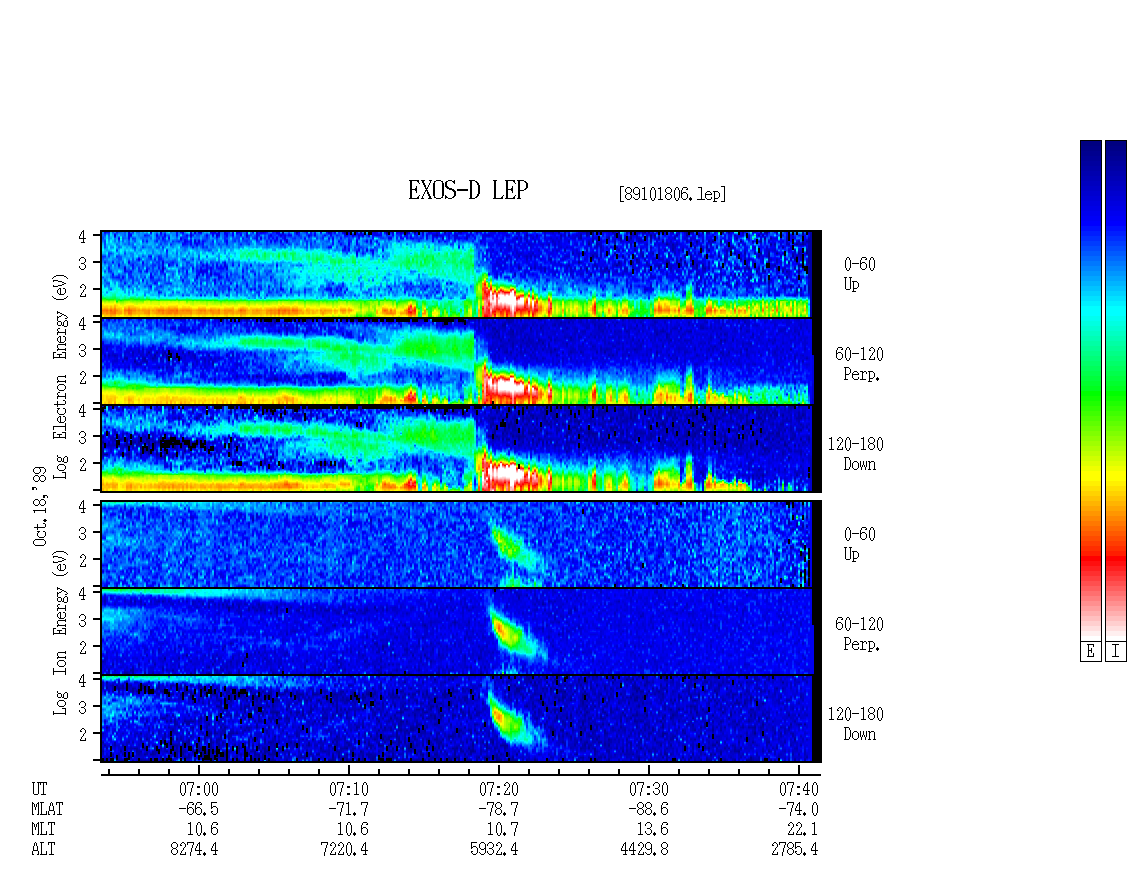This screenshot has height=875, width=1130.
Task: Click the altitude value 2785.4
Action: click(x=794, y=850)
